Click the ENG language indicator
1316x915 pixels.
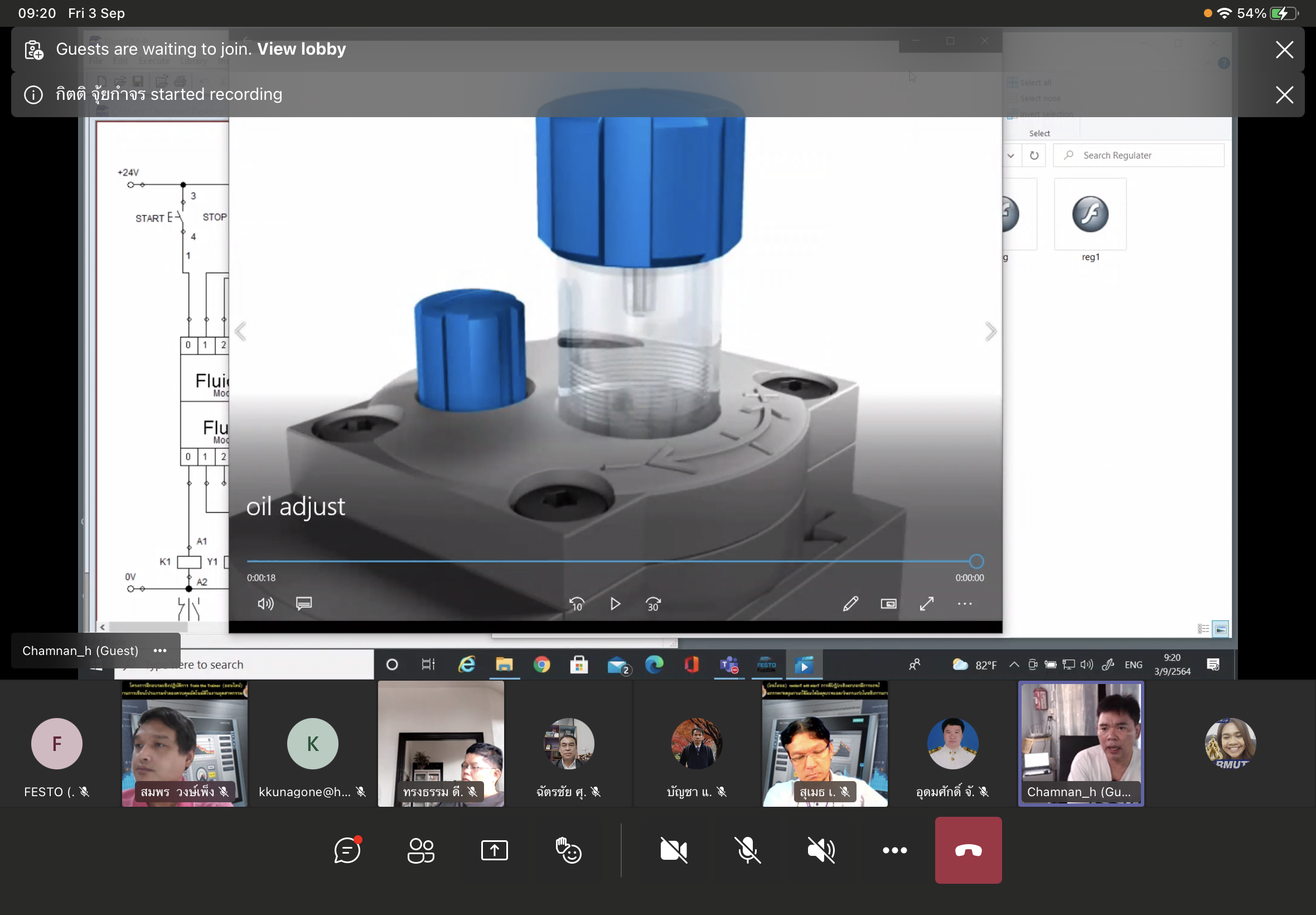[x=1133, y=664]
